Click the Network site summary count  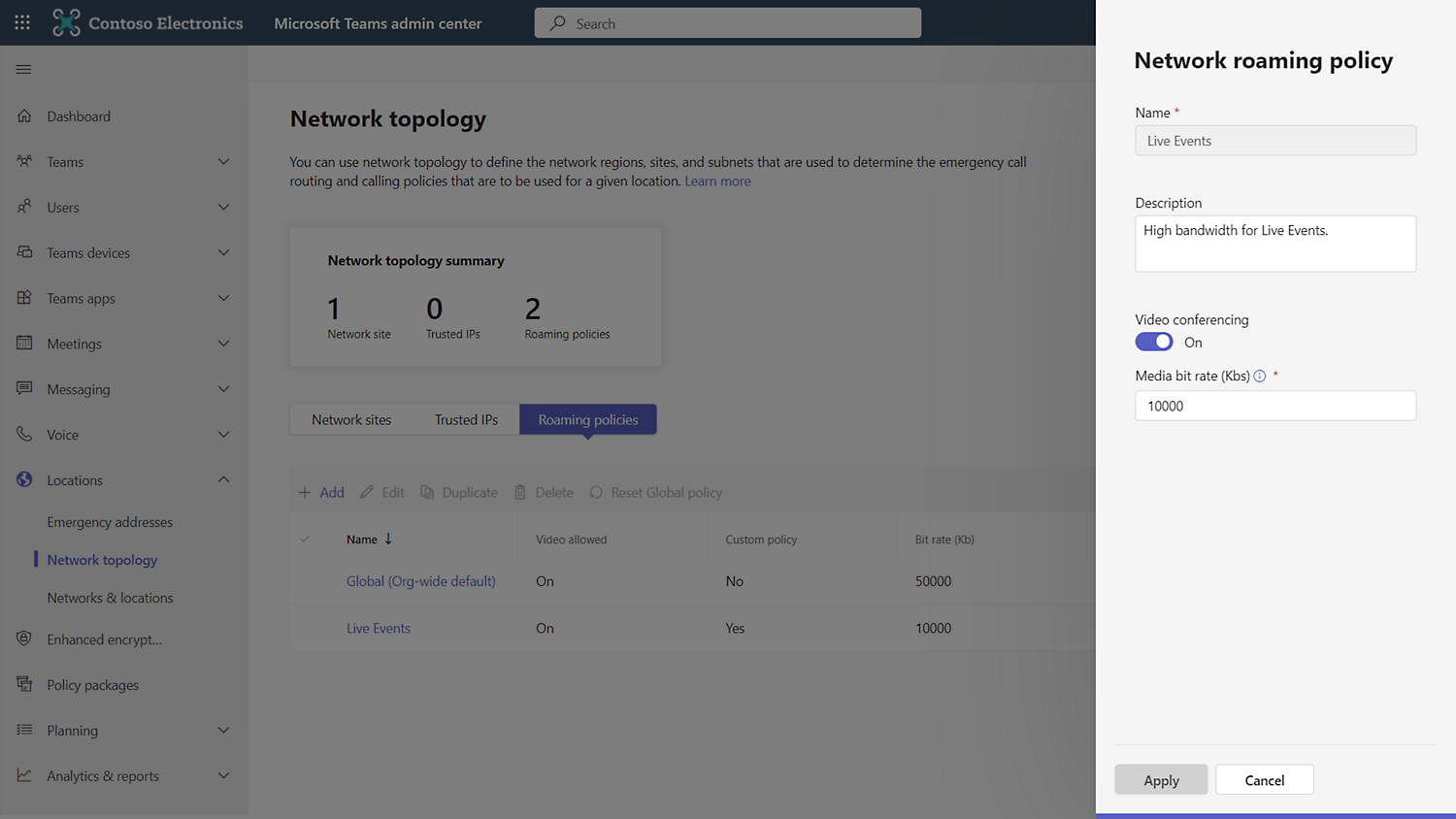334,309
